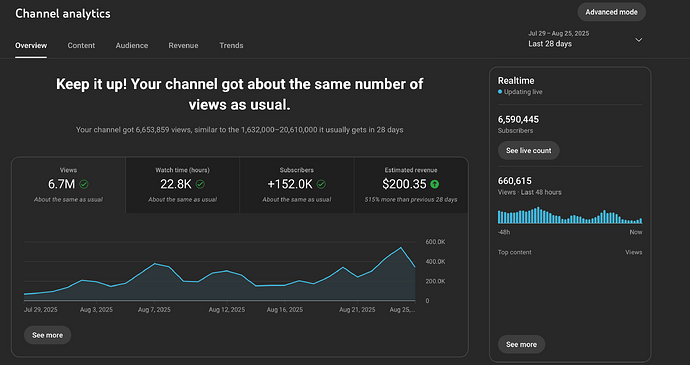Click the green check icon beside 6.7M
Image resolution: width=690 pixels, height=365 pixels.
[84, 184]
